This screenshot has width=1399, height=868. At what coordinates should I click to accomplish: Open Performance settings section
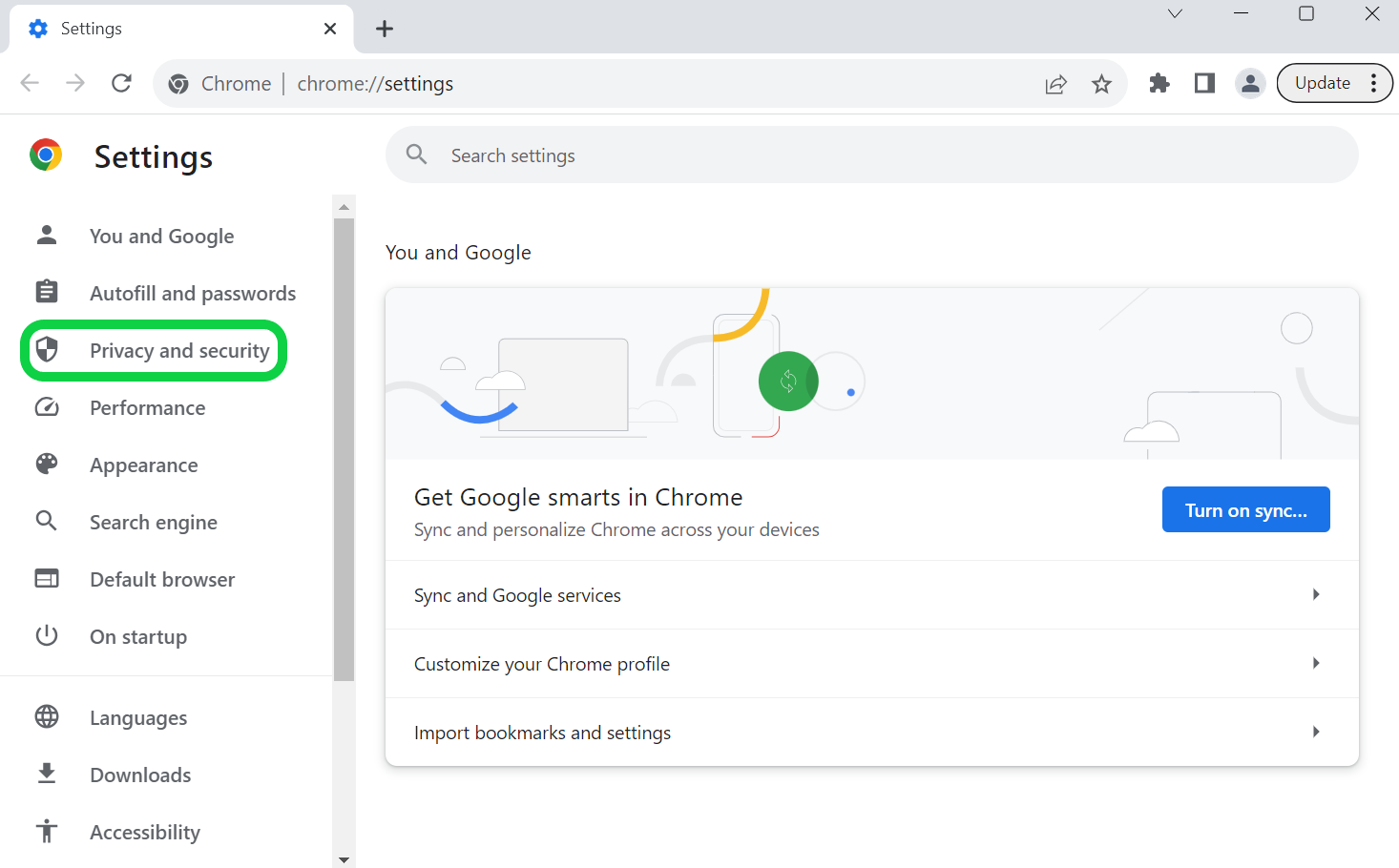coord(147,407)
